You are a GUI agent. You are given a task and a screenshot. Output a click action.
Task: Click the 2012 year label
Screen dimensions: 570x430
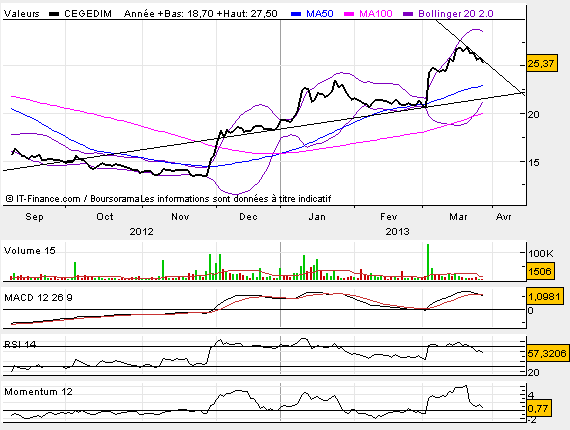141,232
